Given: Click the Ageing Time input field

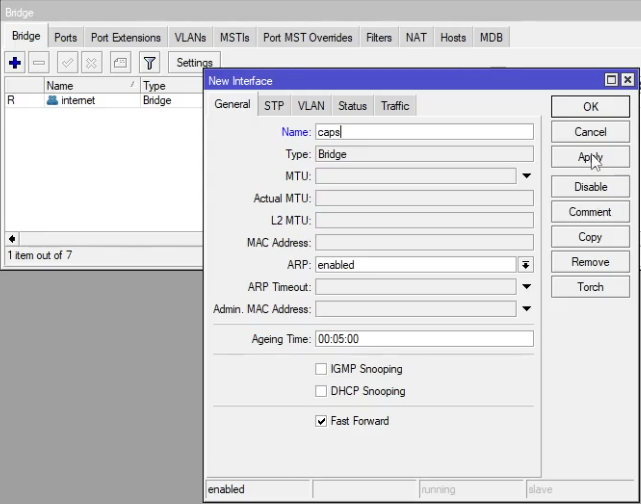Looking at the screenshot, I should pos(424,339).
